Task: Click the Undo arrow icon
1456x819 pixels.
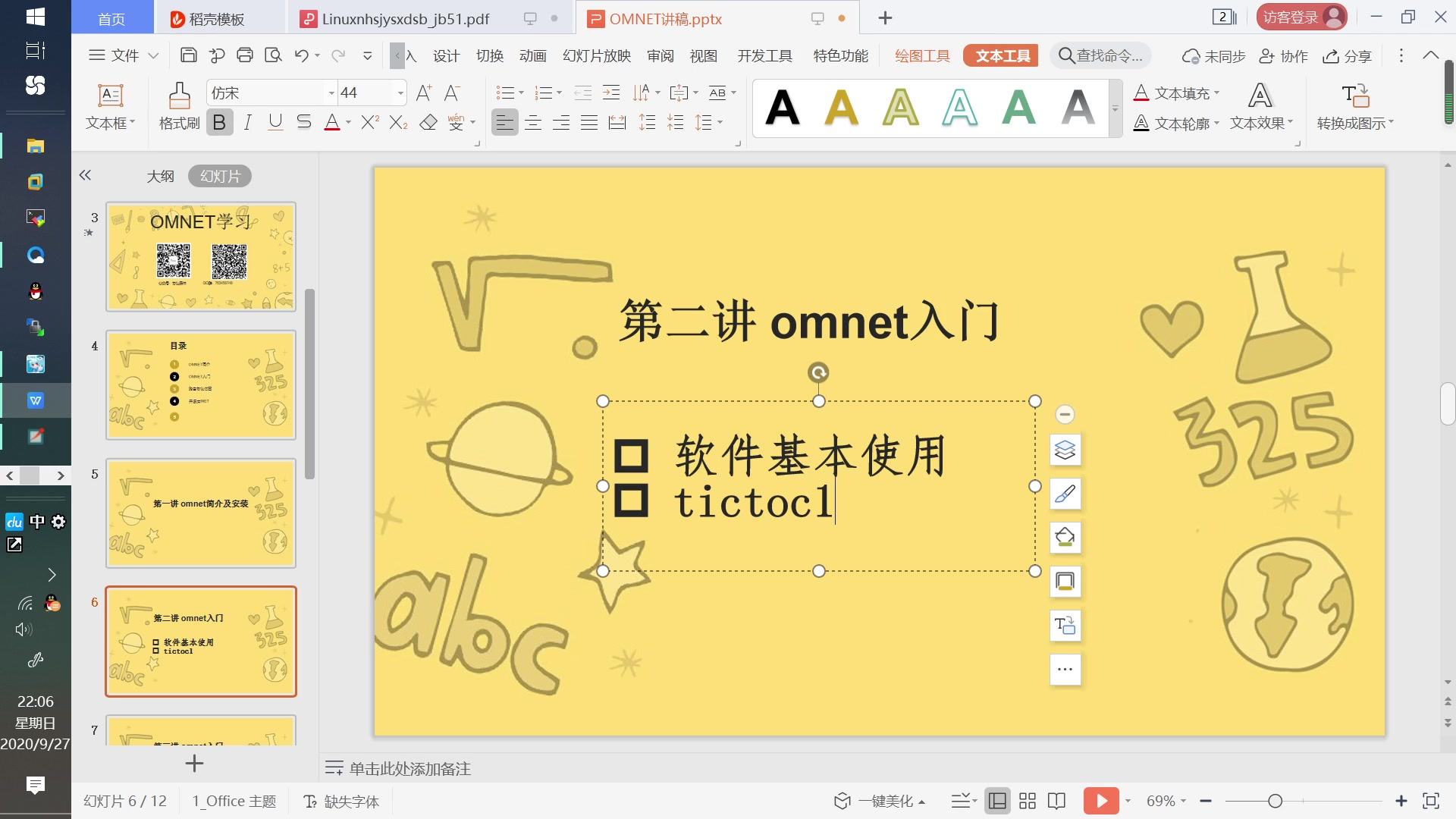Action: pyautogui.click(x=301, y=55)
